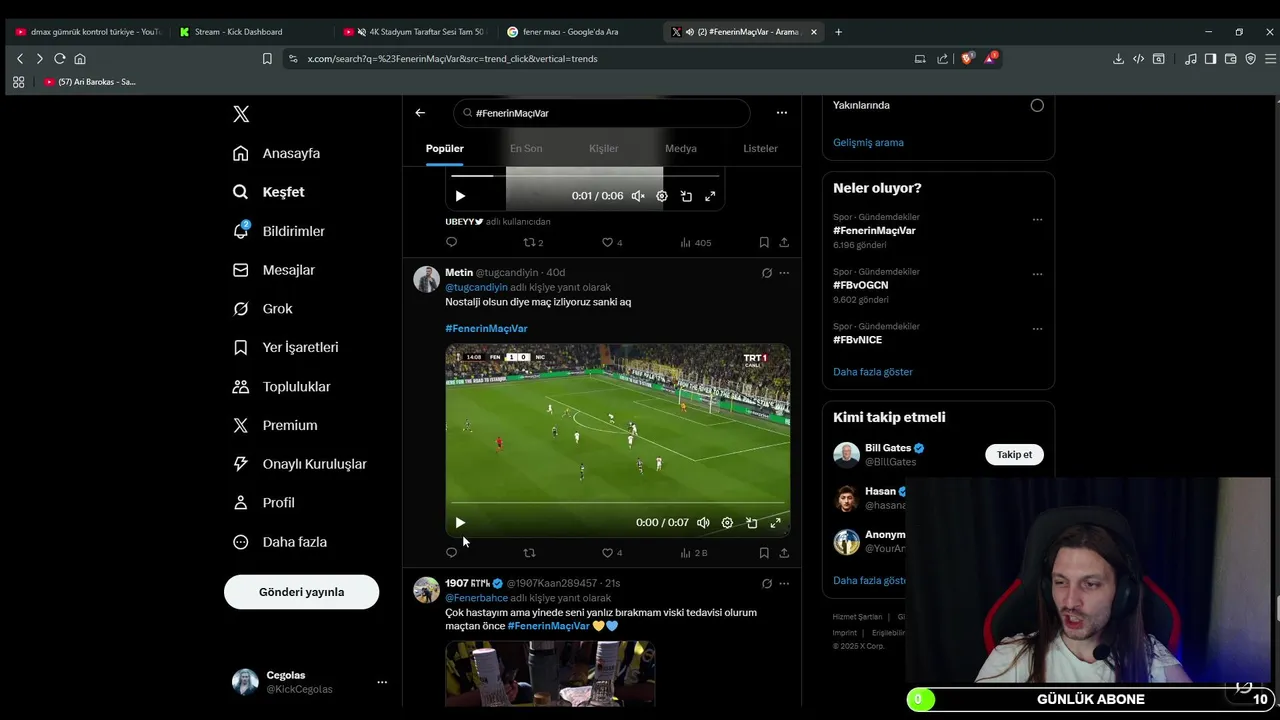The height and width of the screenshot is (720, 1280).
Task: Switch to the Listeler tab
Action: pos(760,148)
